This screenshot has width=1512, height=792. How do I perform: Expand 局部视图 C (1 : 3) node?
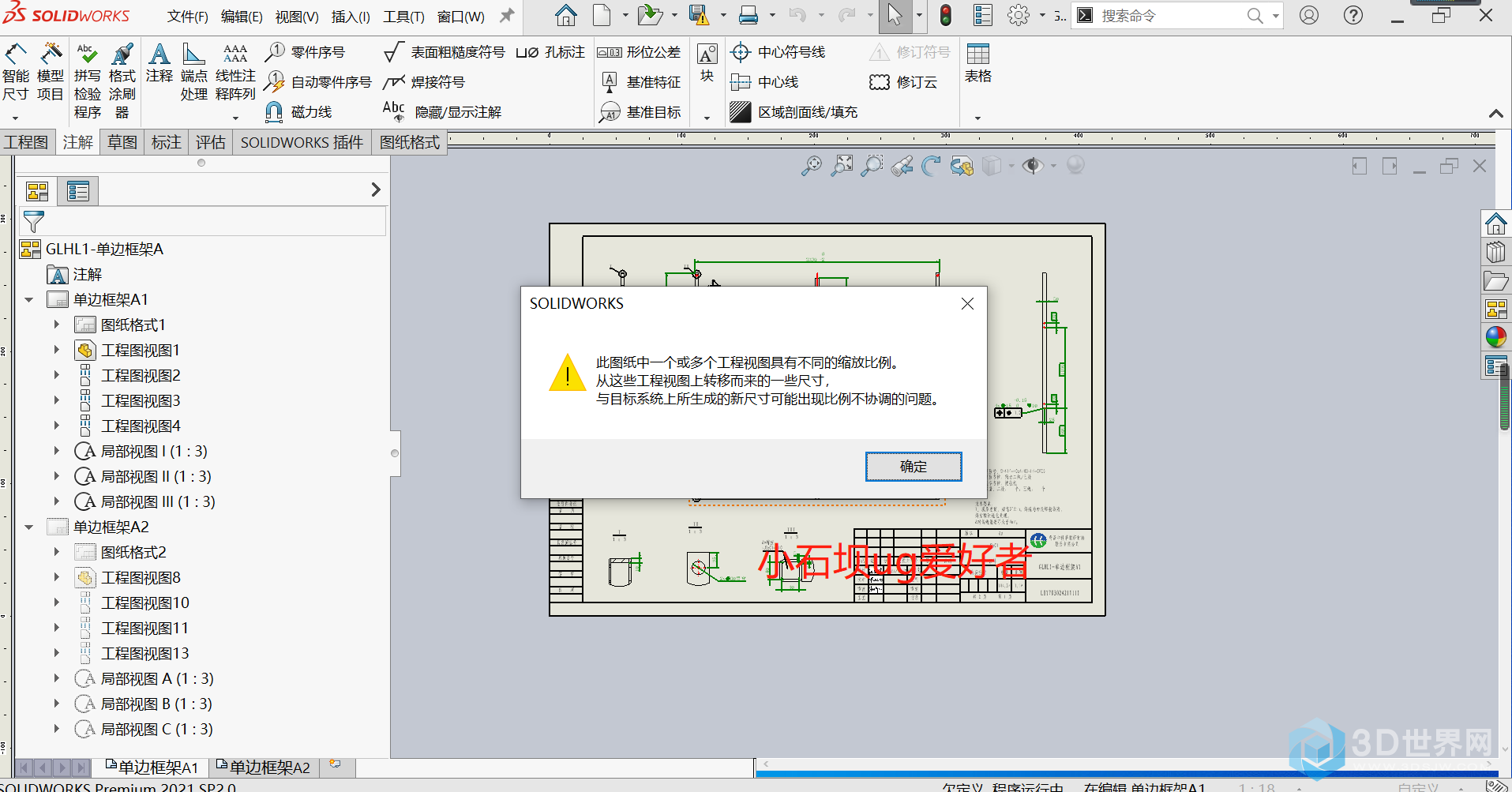[57, 729]
